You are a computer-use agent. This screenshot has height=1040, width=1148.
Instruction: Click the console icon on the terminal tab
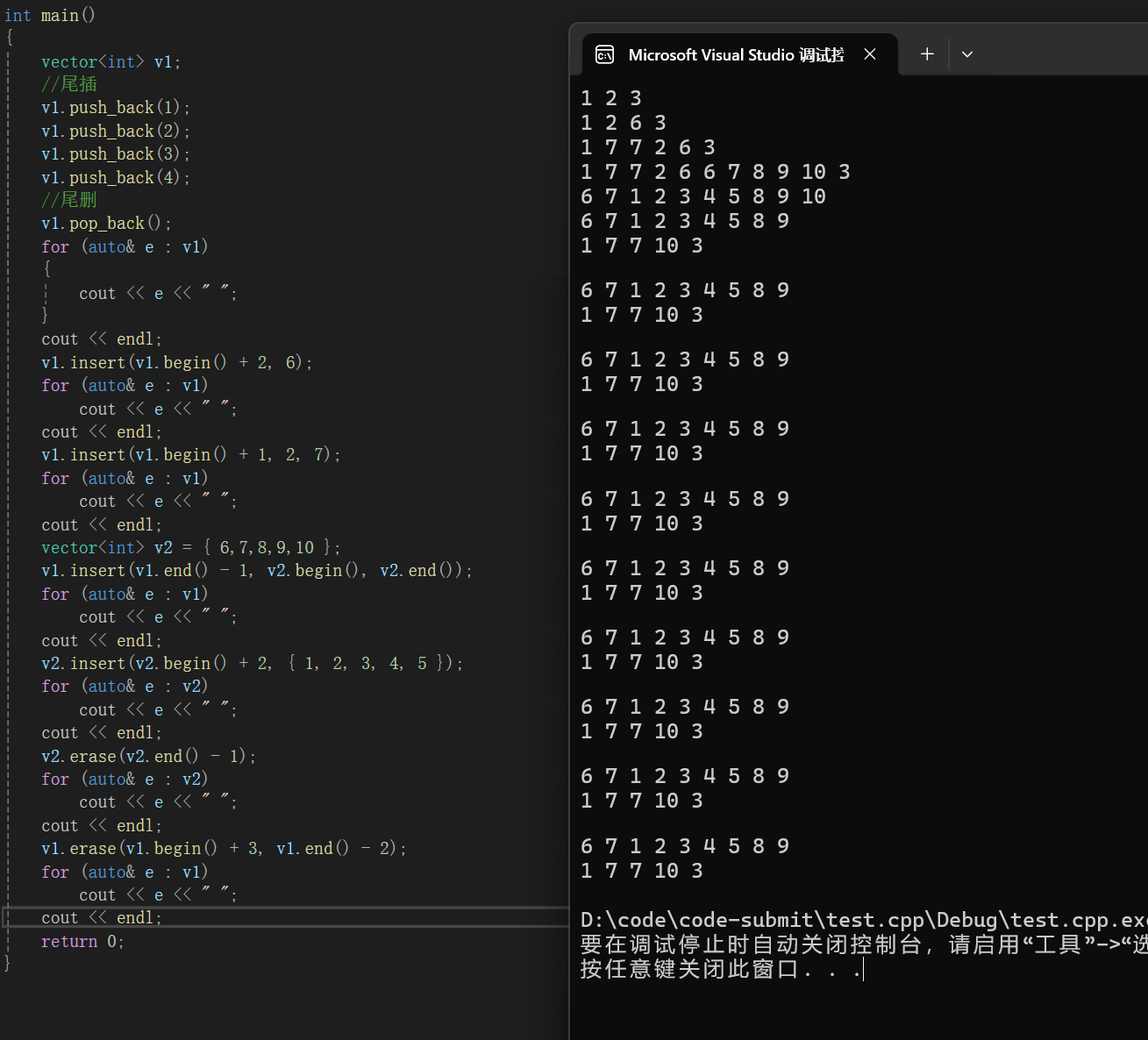tap(604, 55)
